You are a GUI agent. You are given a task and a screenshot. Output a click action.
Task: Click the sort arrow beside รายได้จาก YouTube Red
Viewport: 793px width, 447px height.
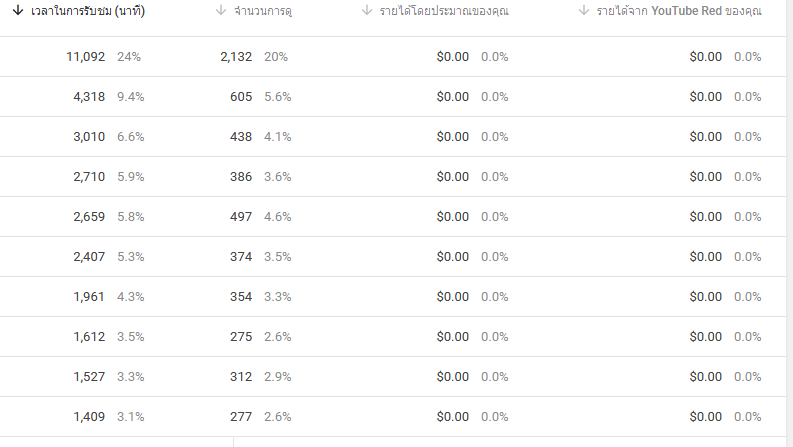coord(584,12)
